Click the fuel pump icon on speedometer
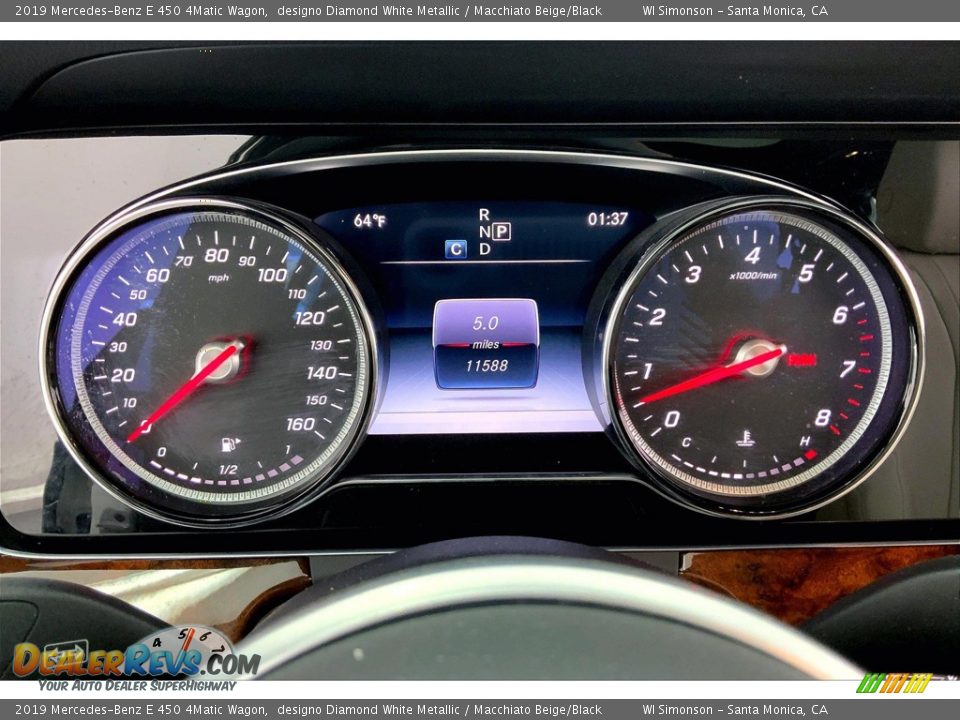The height and width of the screenshot is (720, 960). pyautogui.click(x=230, y=443)
